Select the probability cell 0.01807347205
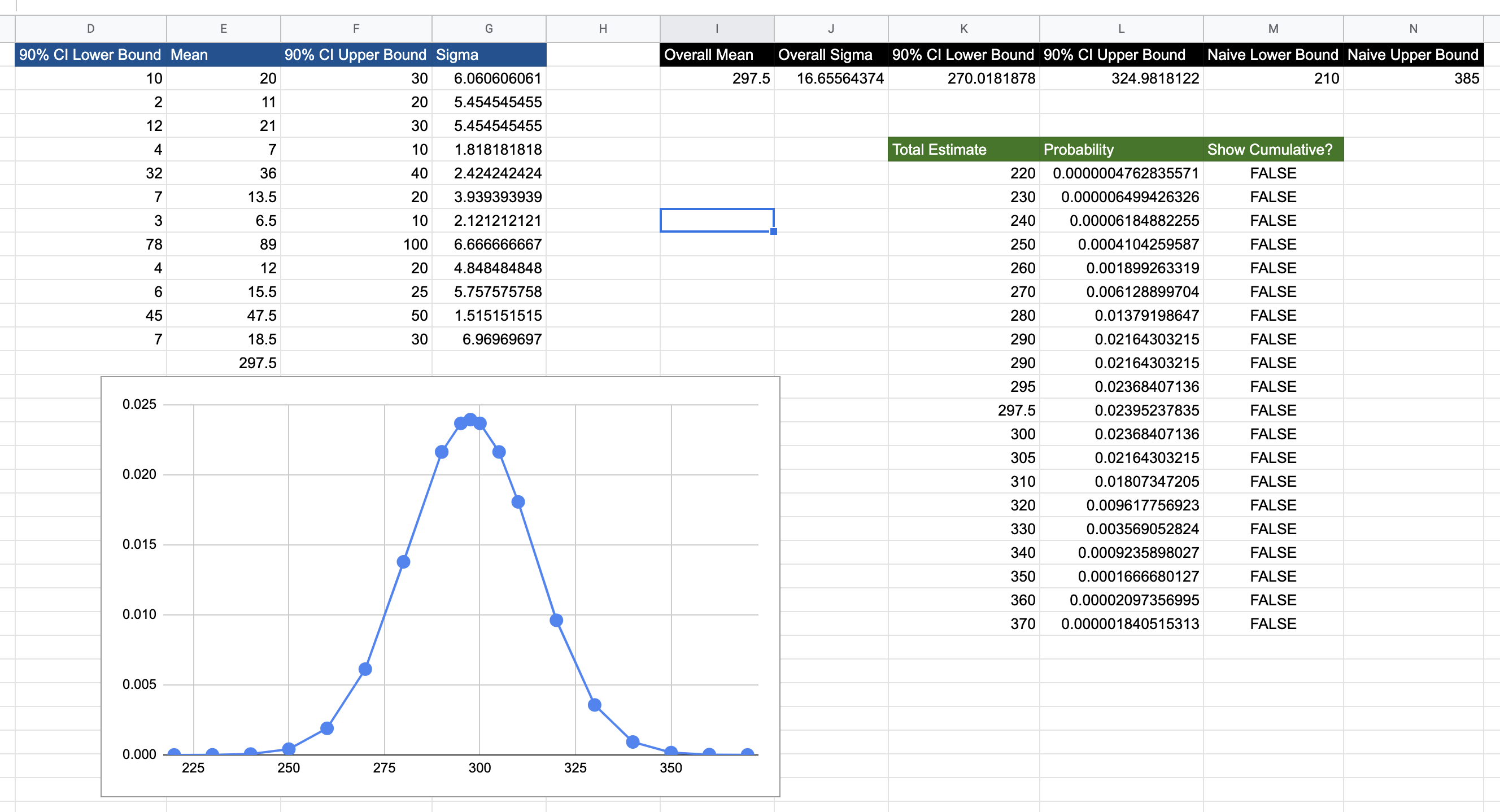 coord(1122,481)
